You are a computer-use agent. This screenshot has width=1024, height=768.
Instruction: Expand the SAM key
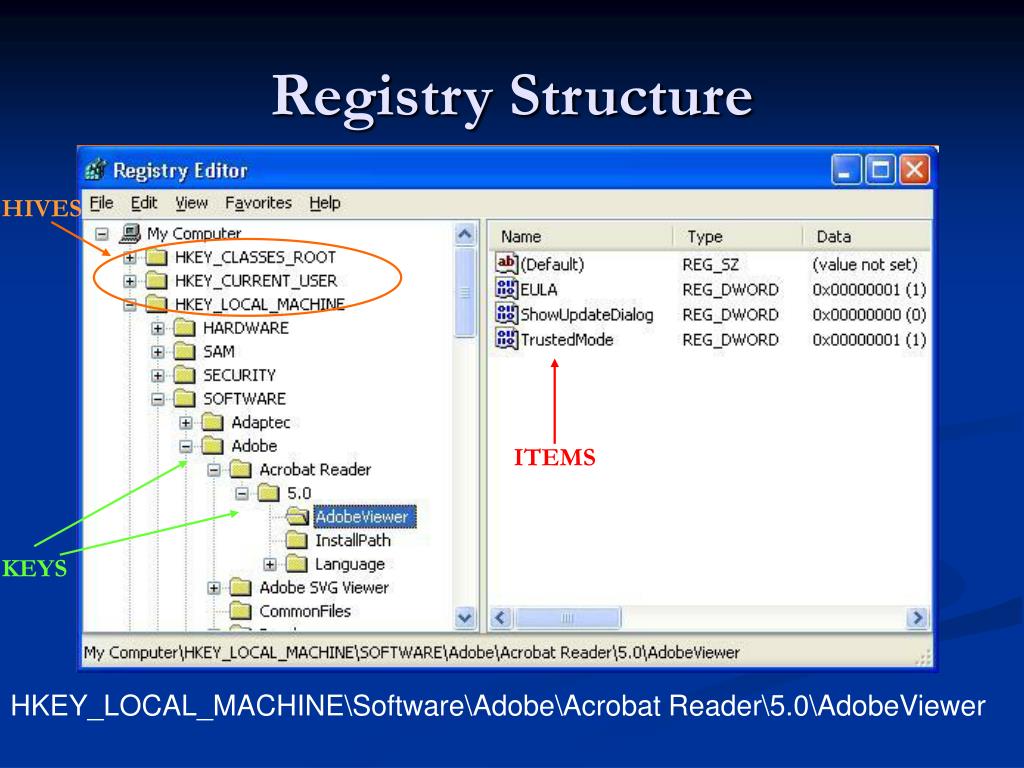click(x=157, y=351)
